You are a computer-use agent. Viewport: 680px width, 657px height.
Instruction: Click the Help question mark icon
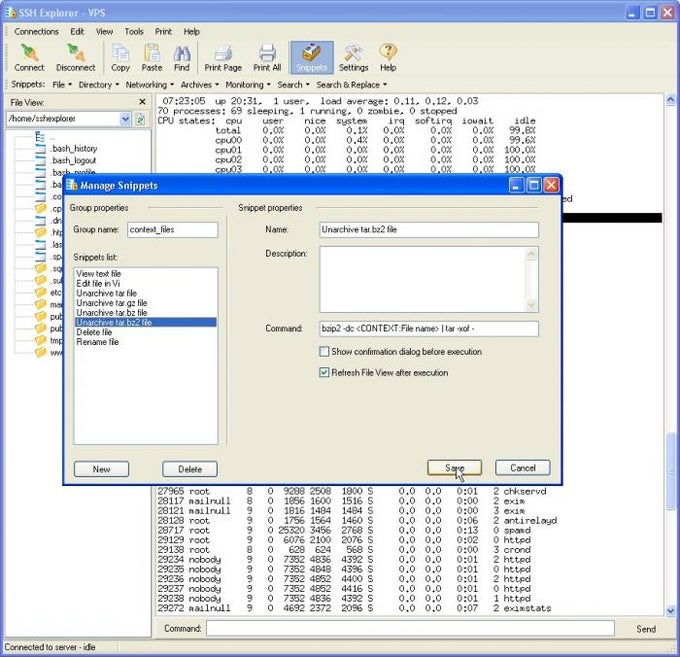coord(388,58)
